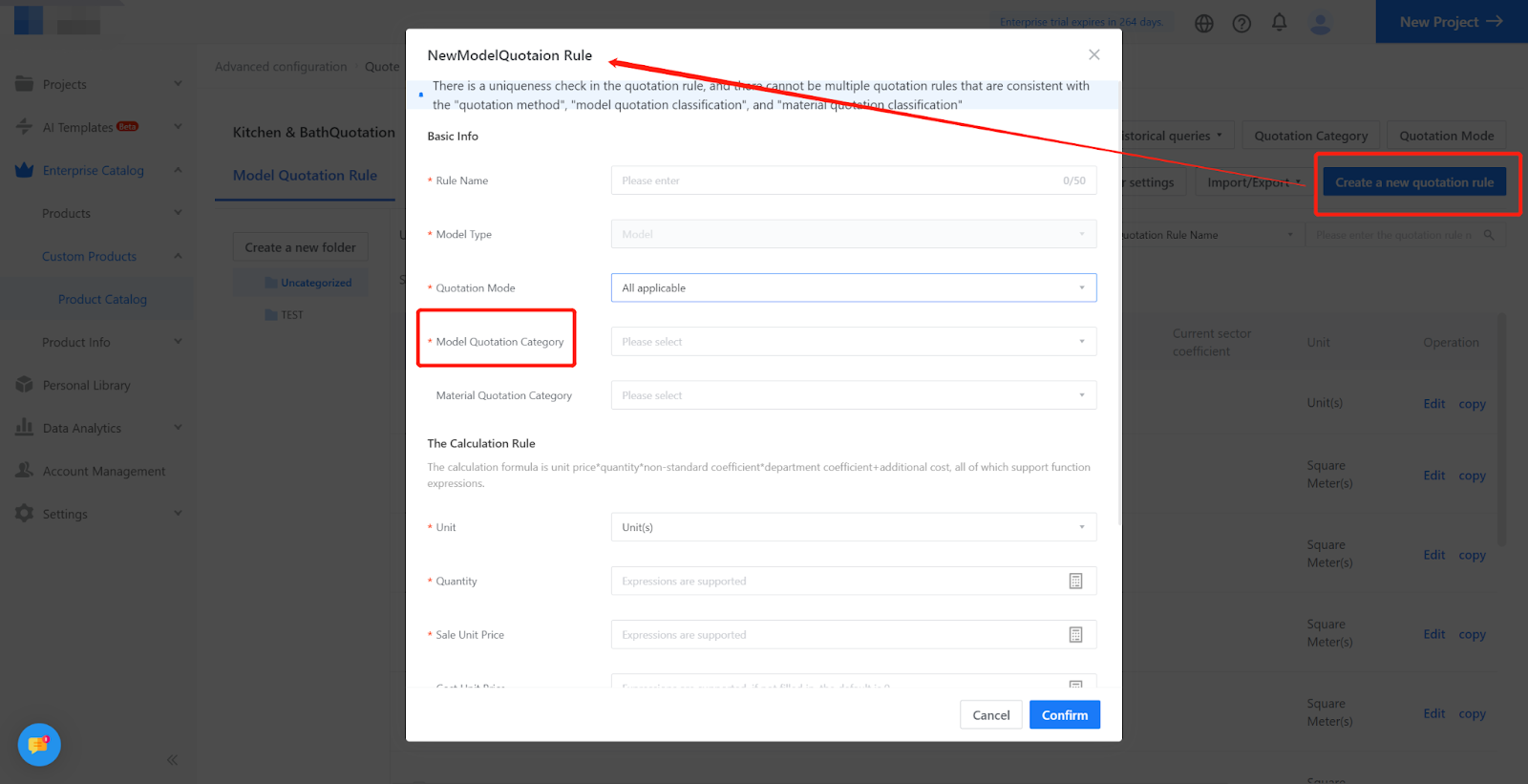Open the Quotation Mode dropdown
The height and width of the screenshot is (784, 1528).
(853, 288)
